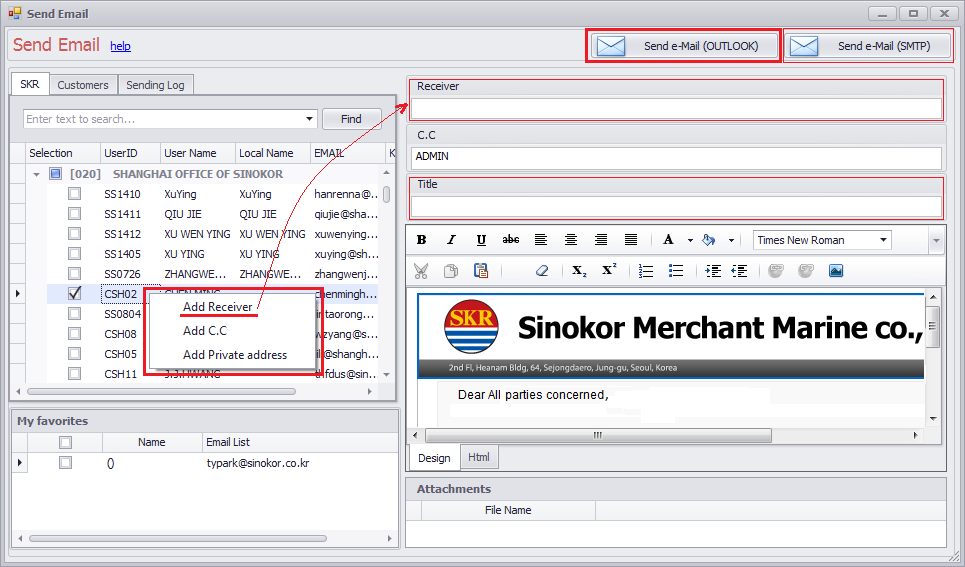Click into the Receiver field
Screen dimensions: 965x567
point(676,109)
